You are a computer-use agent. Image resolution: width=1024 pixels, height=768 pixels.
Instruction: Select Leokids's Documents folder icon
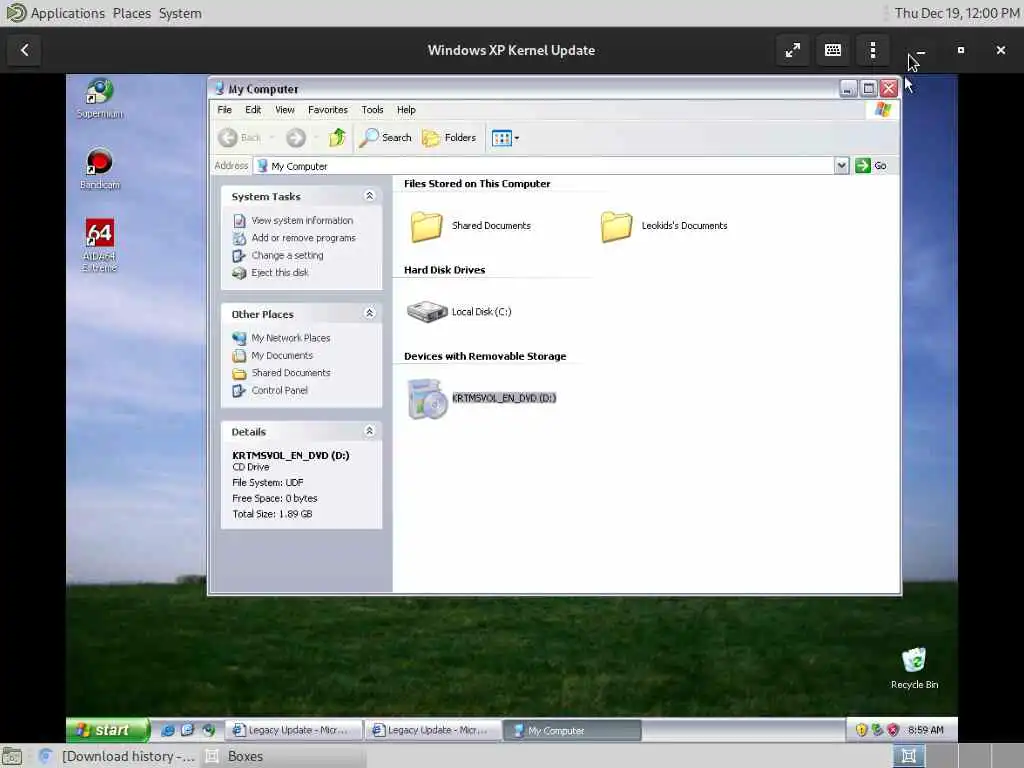(616, 226)
